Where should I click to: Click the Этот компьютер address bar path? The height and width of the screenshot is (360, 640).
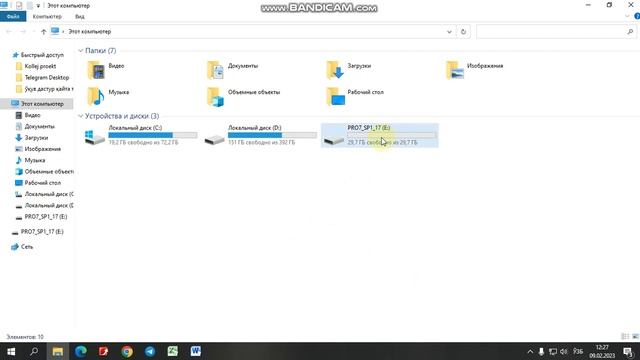[89, 31]
